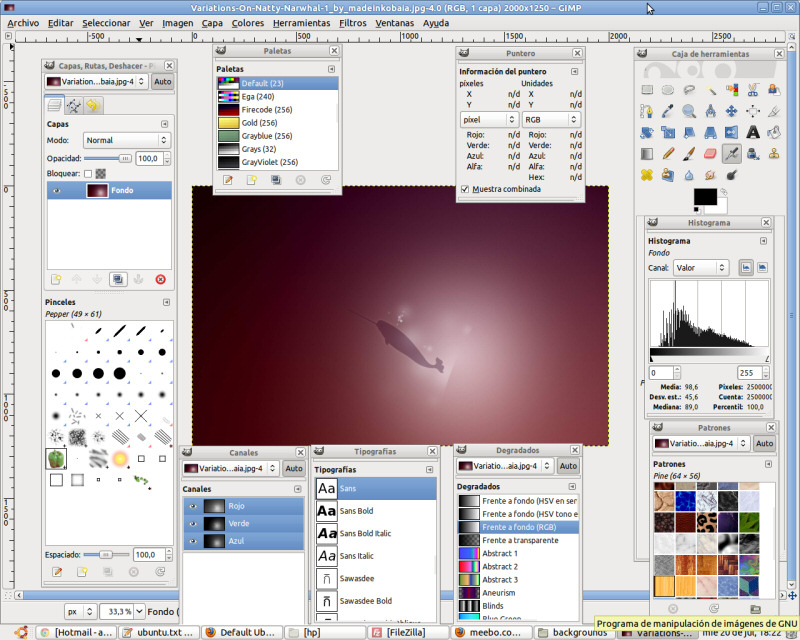
Task: Open image selector dropdown in Patrones panel
Action: pos(701,444)
